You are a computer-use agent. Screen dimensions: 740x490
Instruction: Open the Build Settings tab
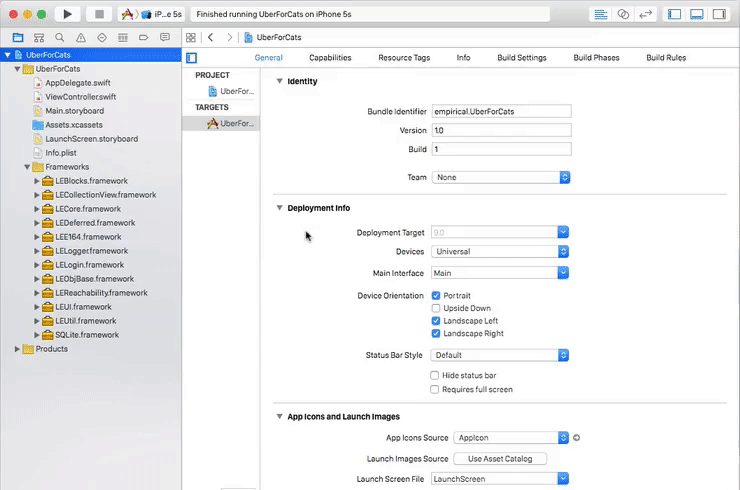[x=521, y=58]
